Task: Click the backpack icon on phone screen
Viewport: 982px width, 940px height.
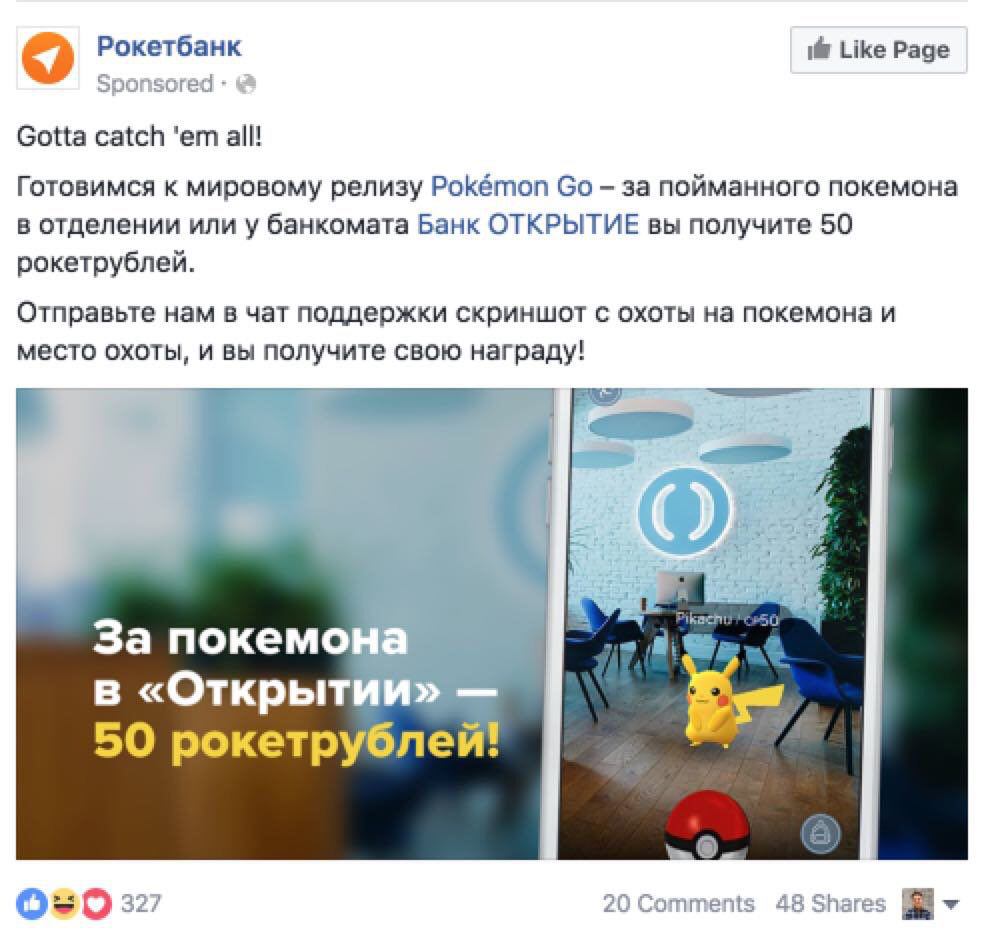Action: point(820,834)
